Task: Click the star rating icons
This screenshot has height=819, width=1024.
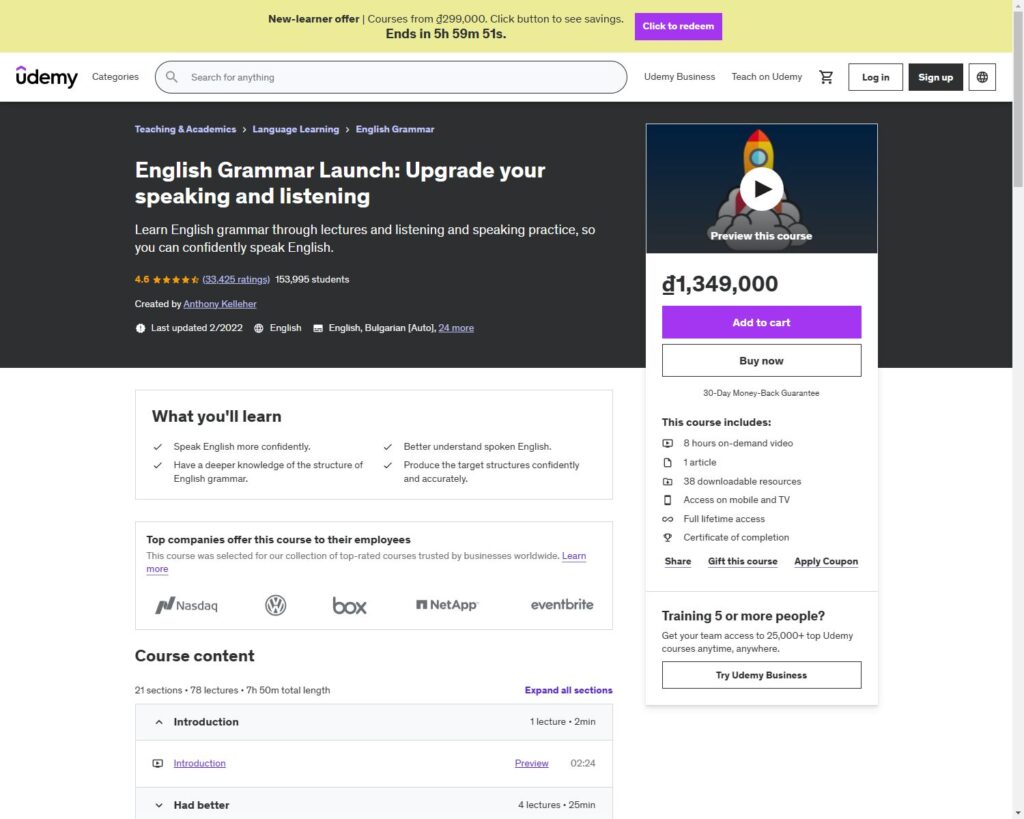Action: [175, 280]
